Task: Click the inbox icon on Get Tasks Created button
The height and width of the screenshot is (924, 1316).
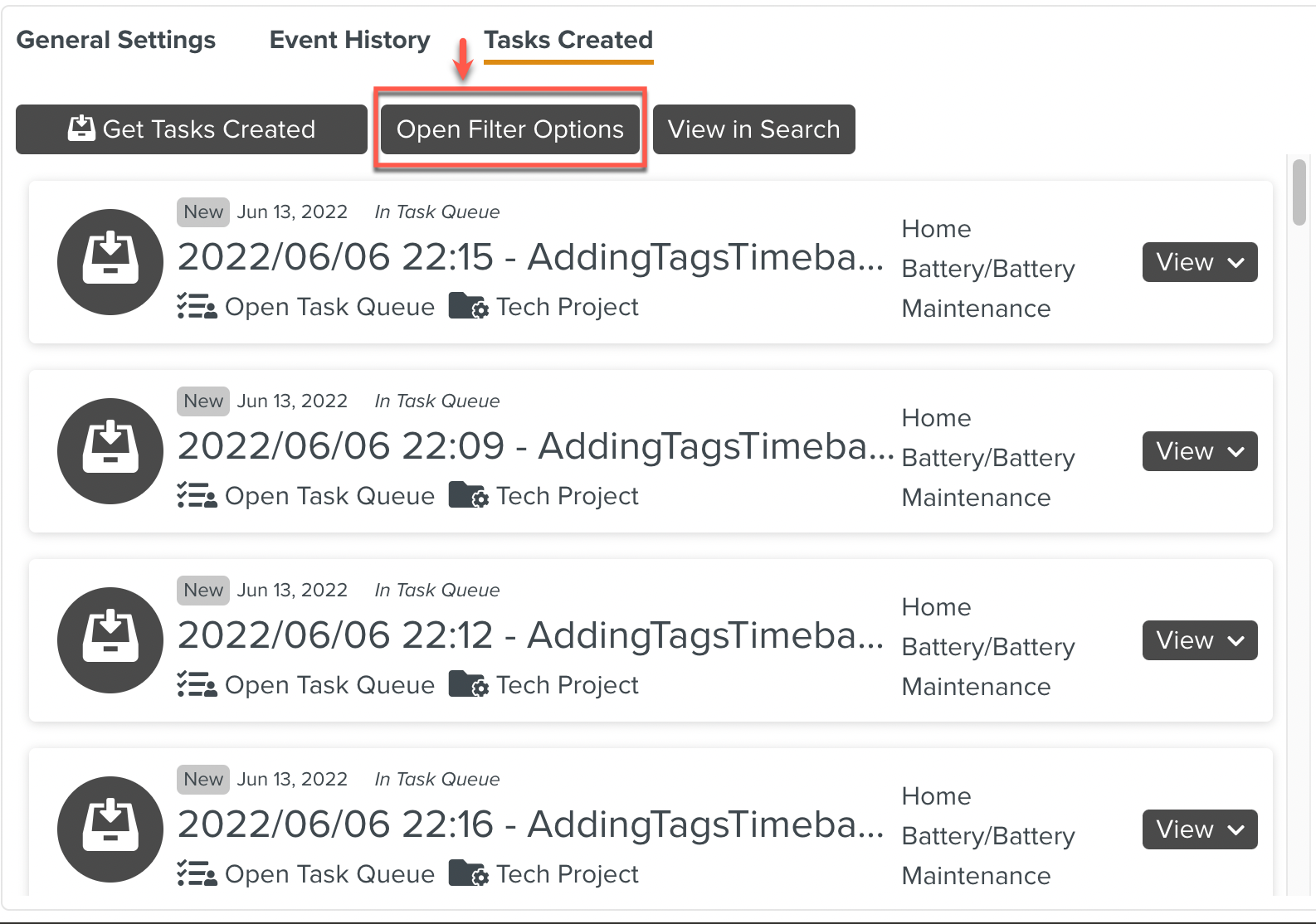Action: 81,129
